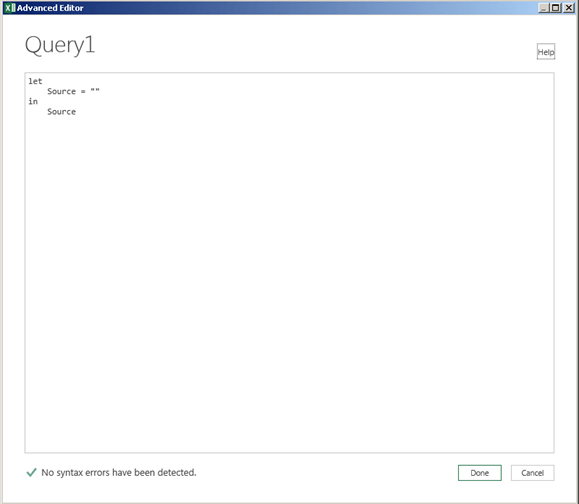Image resolution: width=579 pixels, height=504 pixels.
Task: Click the 'No syntax errors have been detected' message
Action: click(x=119, y=472)
